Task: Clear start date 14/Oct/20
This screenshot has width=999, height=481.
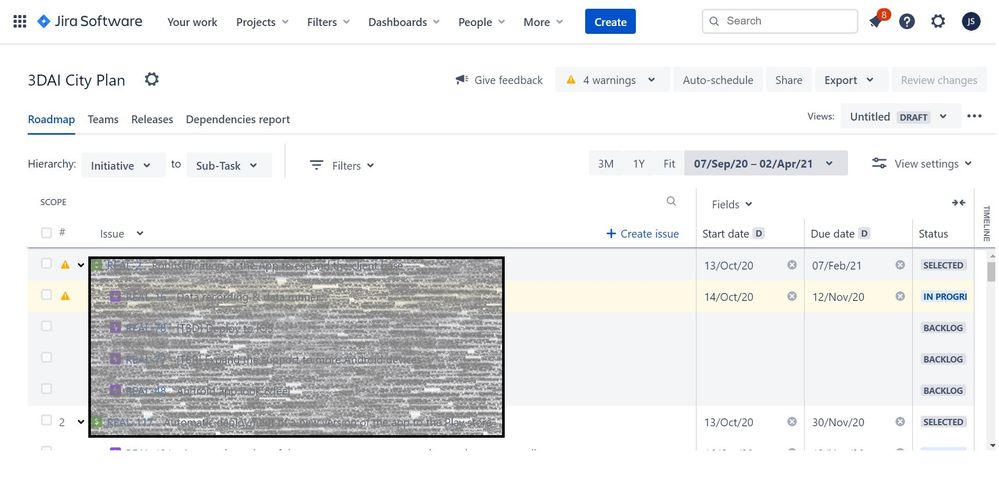Action: [792, 296]
